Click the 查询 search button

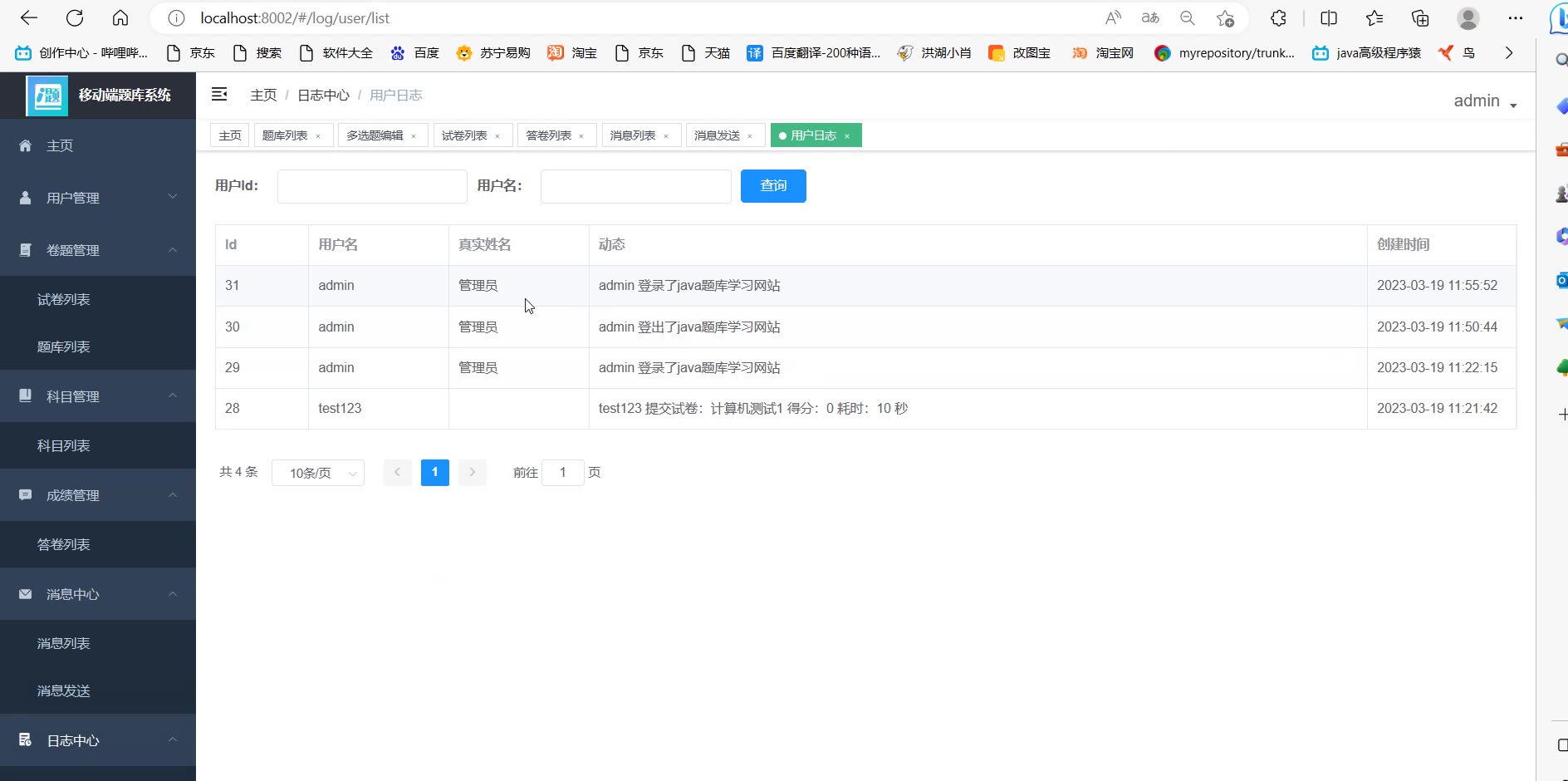pos(772,186)
